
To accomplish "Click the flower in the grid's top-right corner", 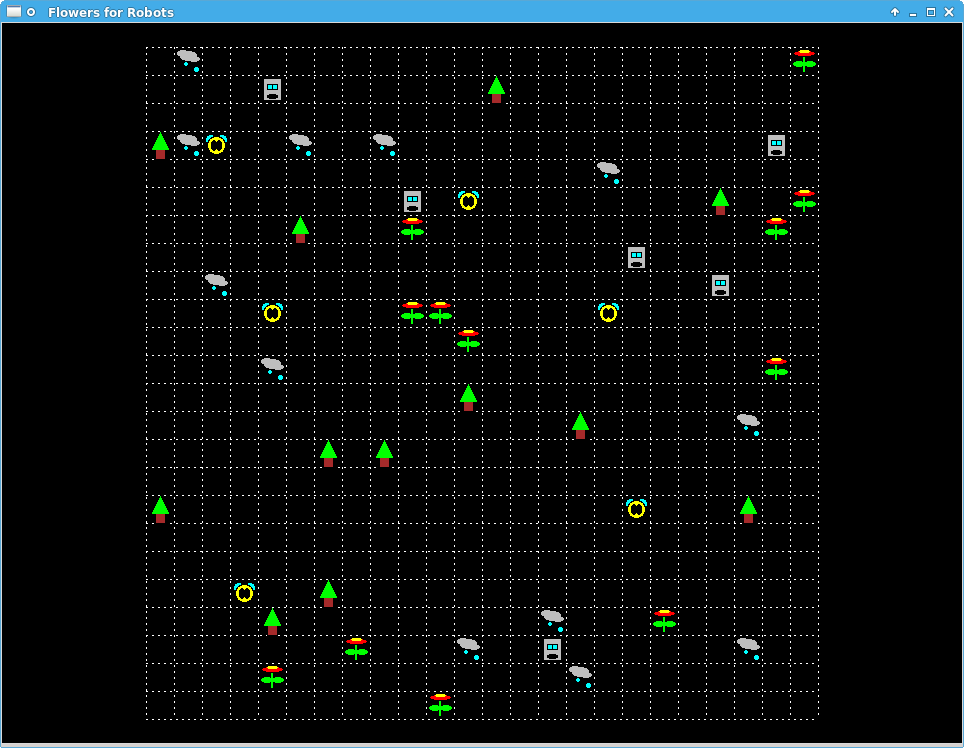I will 804,61.
